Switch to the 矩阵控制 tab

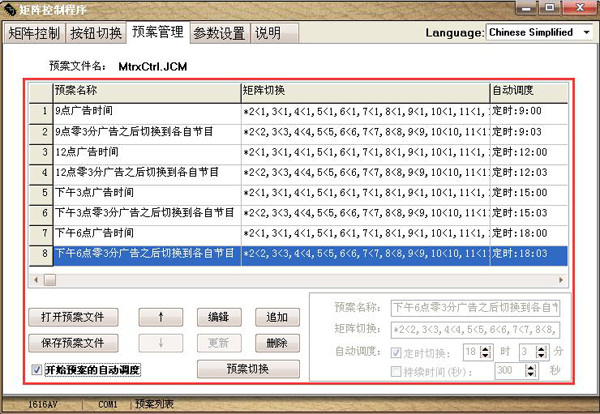[x=34, y=33]
